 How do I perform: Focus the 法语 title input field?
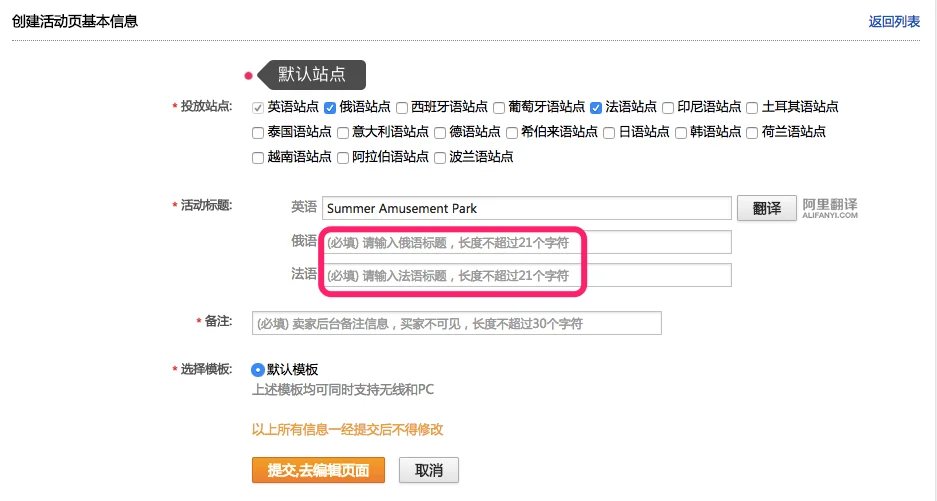[x=526, y=275]
